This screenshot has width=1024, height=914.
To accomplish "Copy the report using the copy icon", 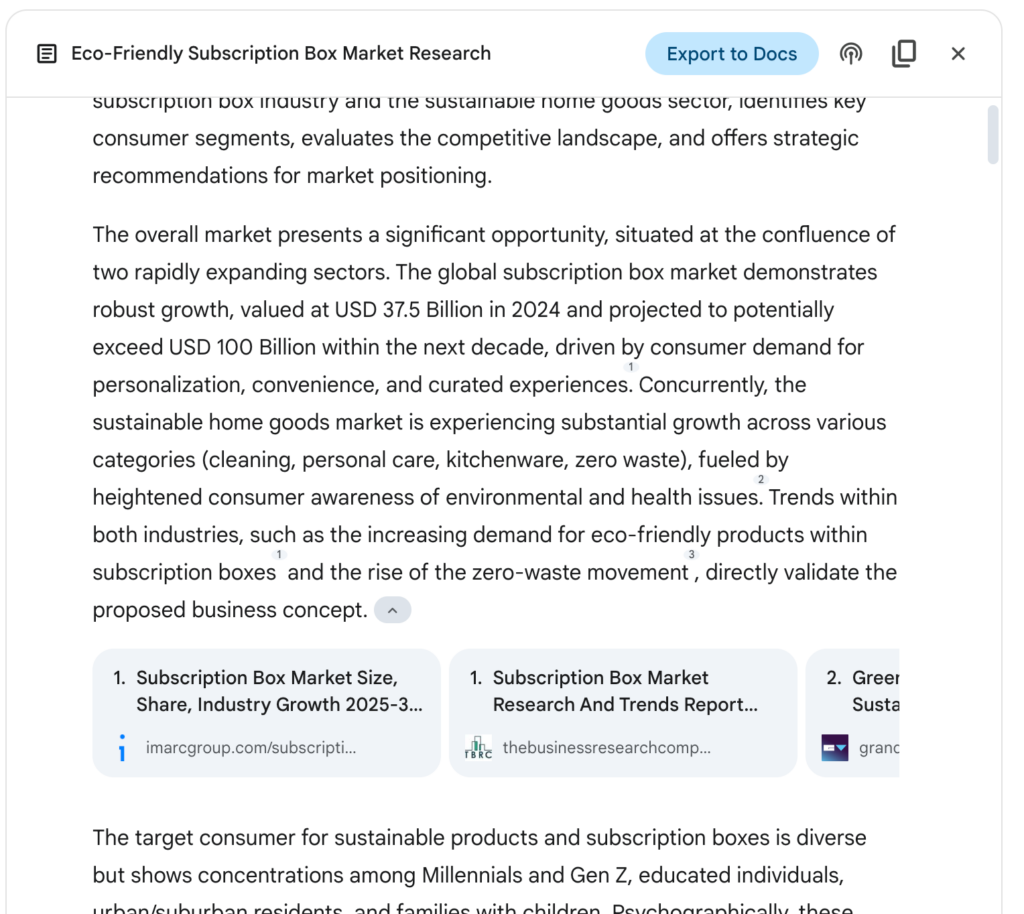I will (x=904, y=54).
